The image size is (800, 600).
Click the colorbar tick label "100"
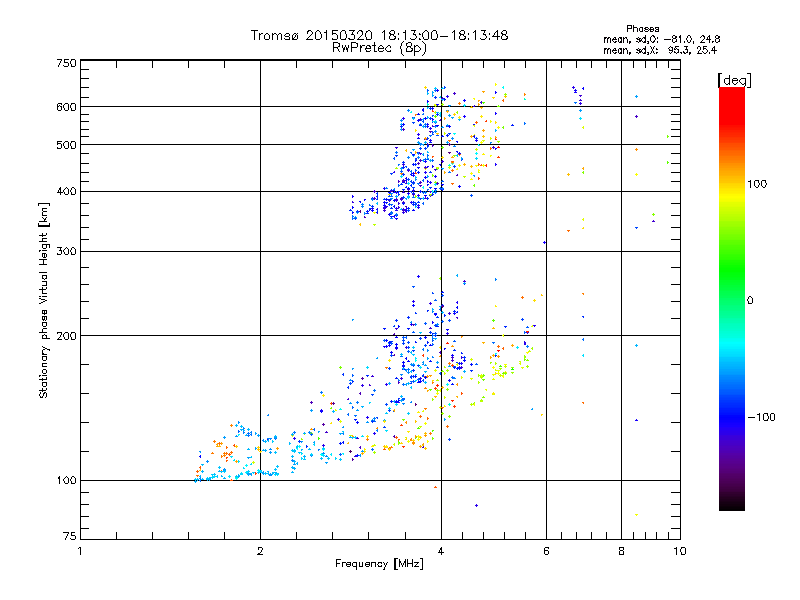(757, 184)
